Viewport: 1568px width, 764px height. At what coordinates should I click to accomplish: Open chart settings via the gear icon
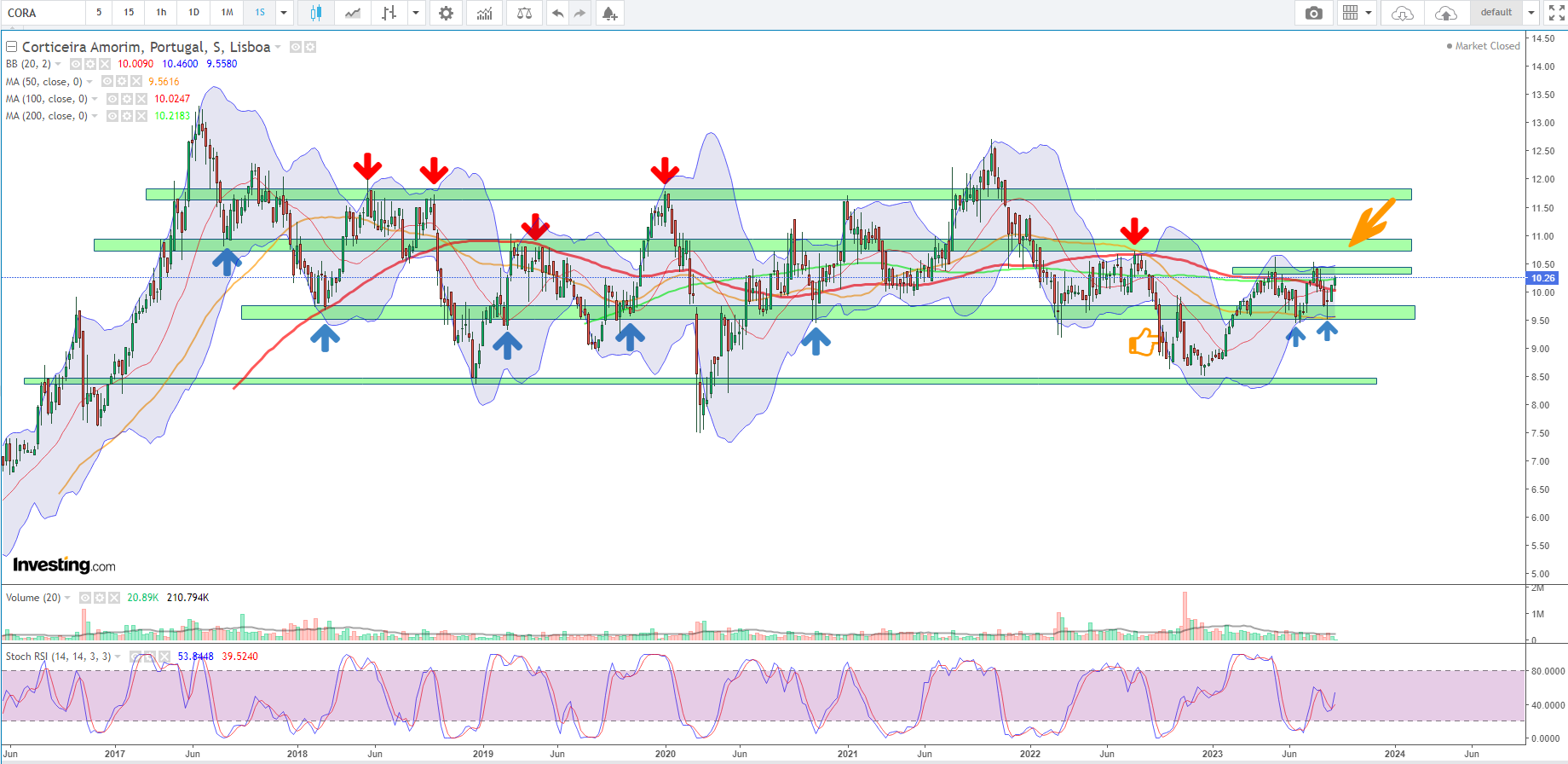click(446, 13)
